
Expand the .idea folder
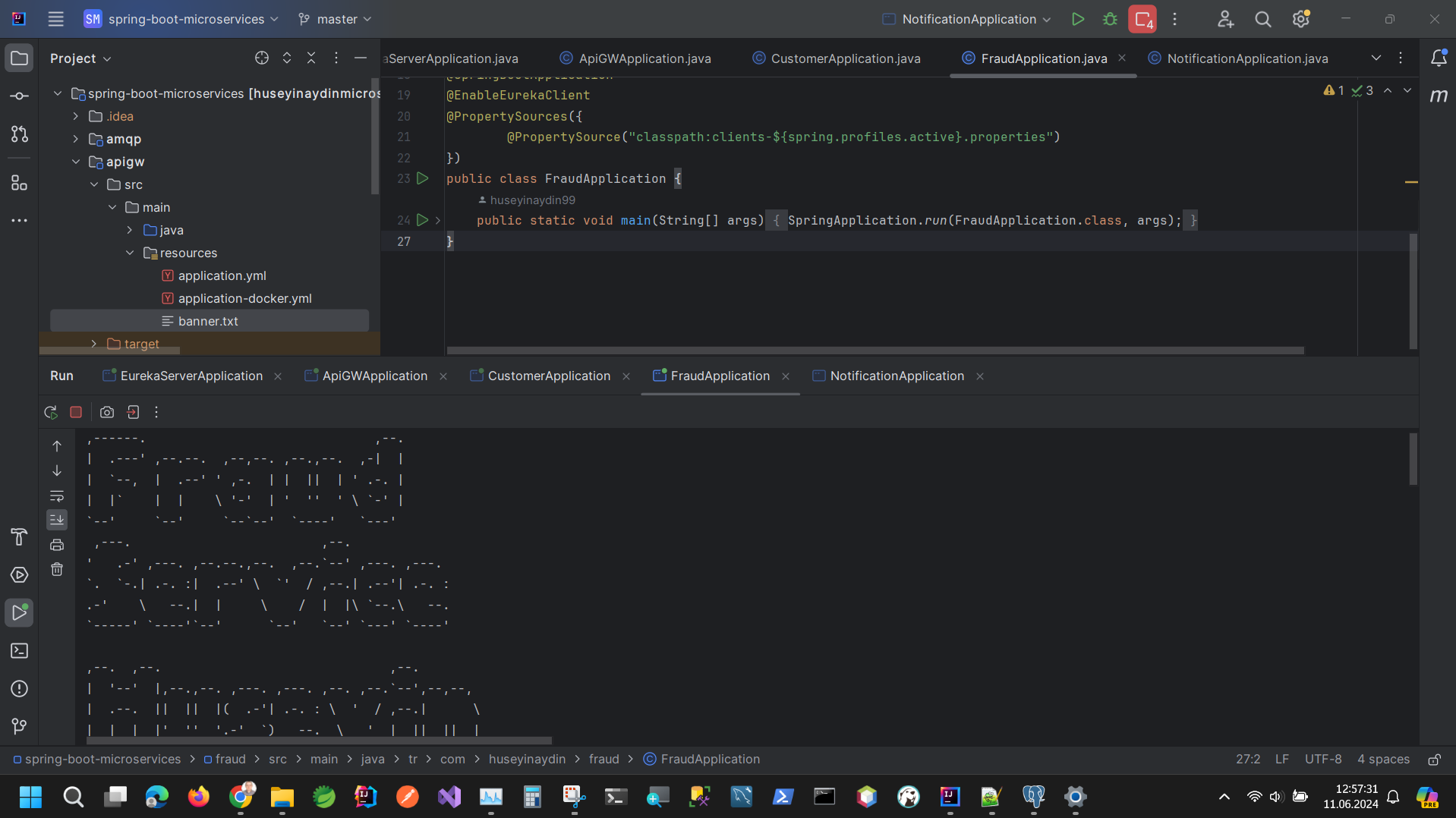pos(75,116)
